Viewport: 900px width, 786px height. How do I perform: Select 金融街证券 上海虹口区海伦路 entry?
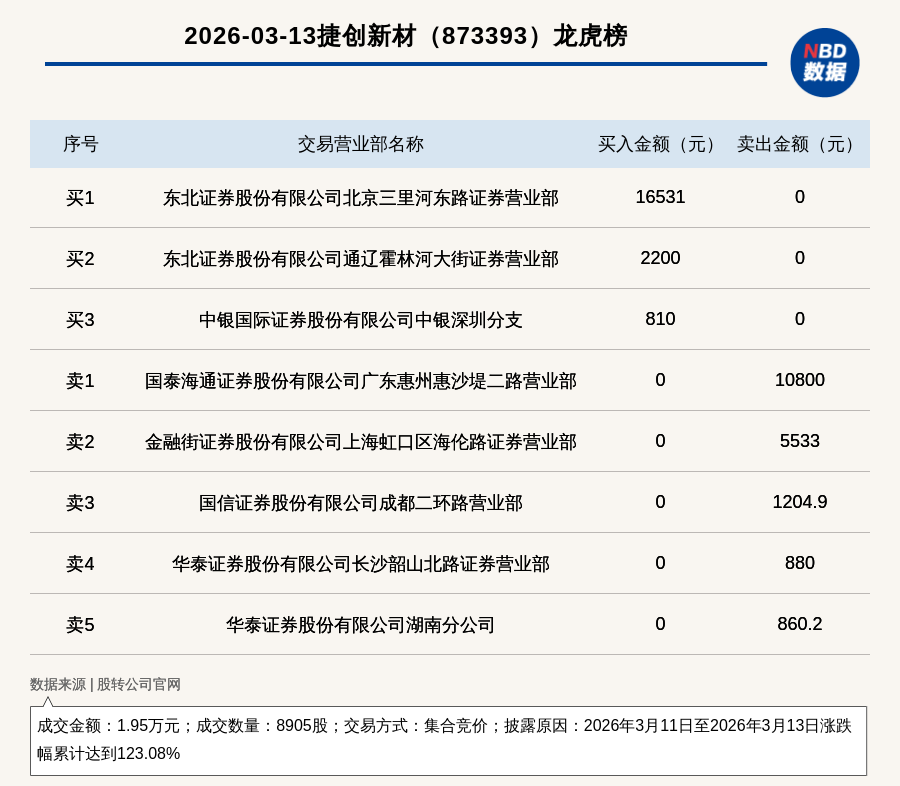click(360, 442)
